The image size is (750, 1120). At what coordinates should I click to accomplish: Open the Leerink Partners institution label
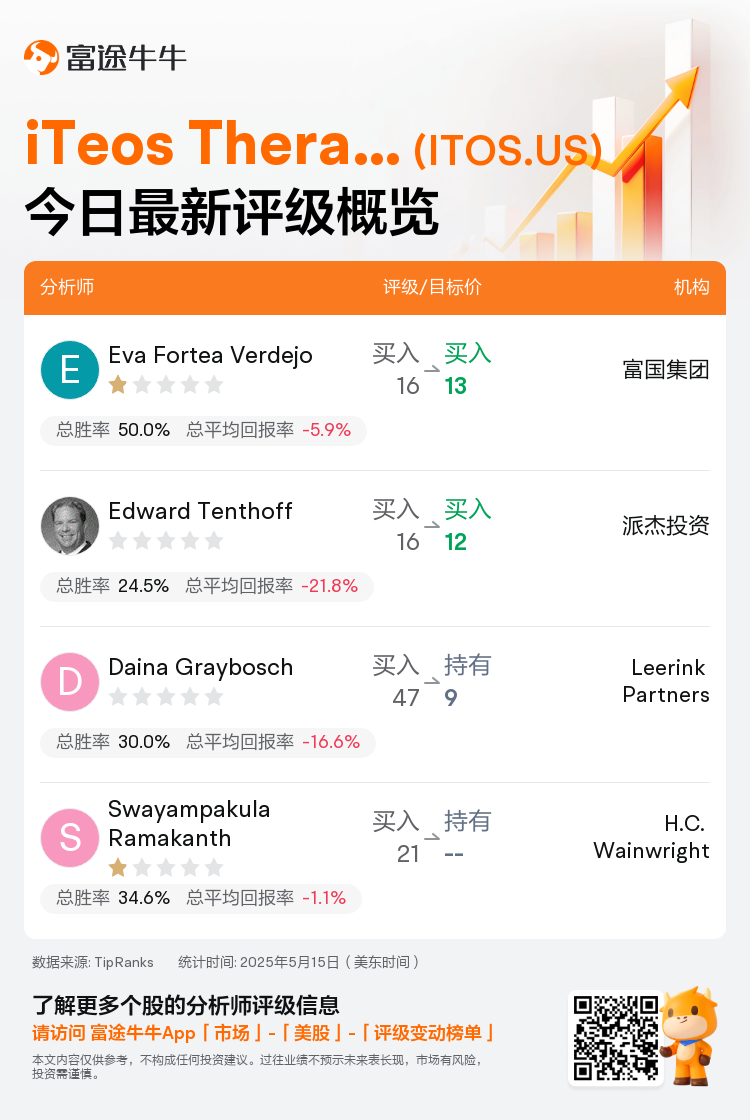click(x=666, y=681)
